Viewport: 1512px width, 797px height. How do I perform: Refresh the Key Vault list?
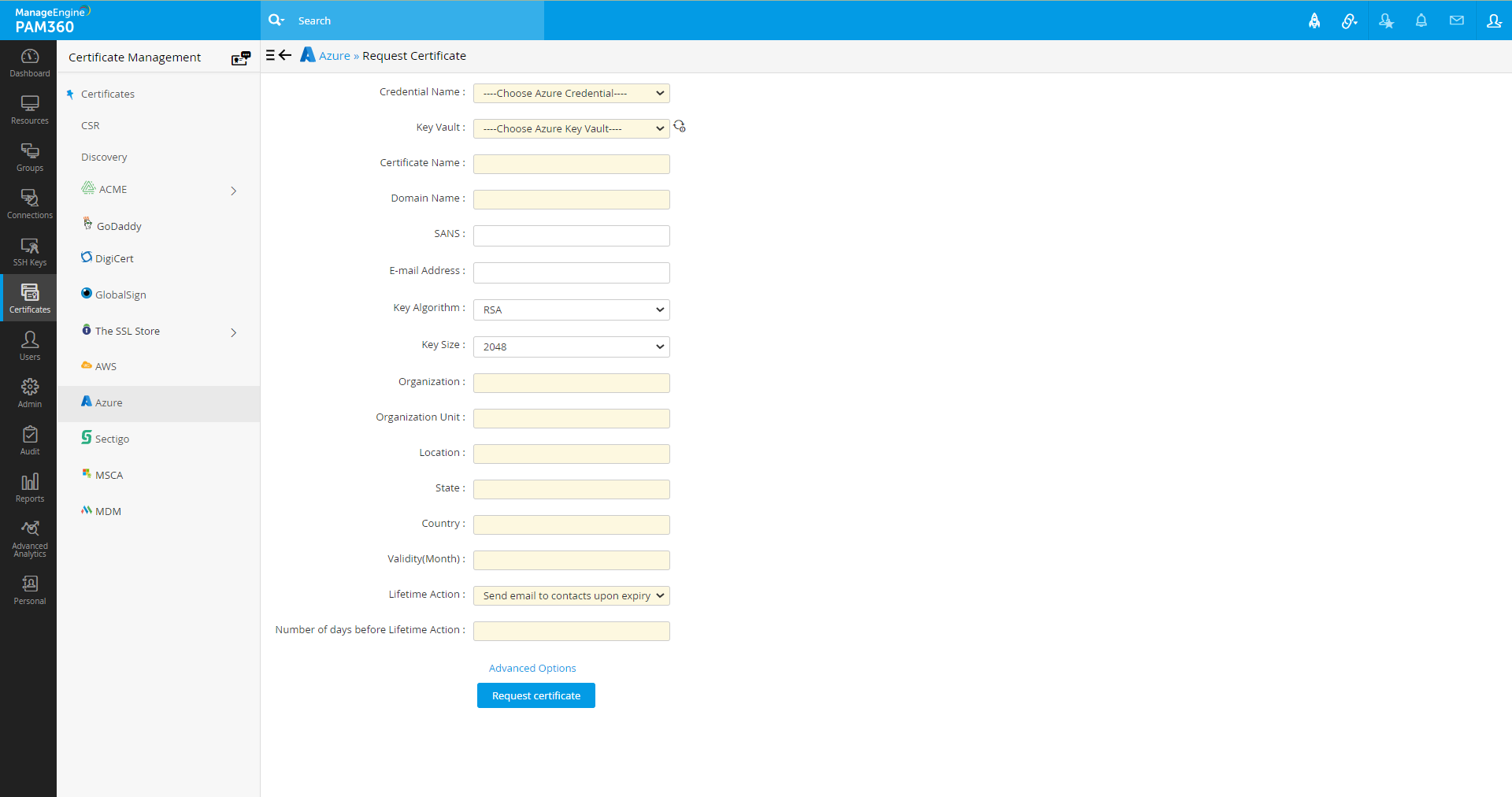click(x=680, y=126)
